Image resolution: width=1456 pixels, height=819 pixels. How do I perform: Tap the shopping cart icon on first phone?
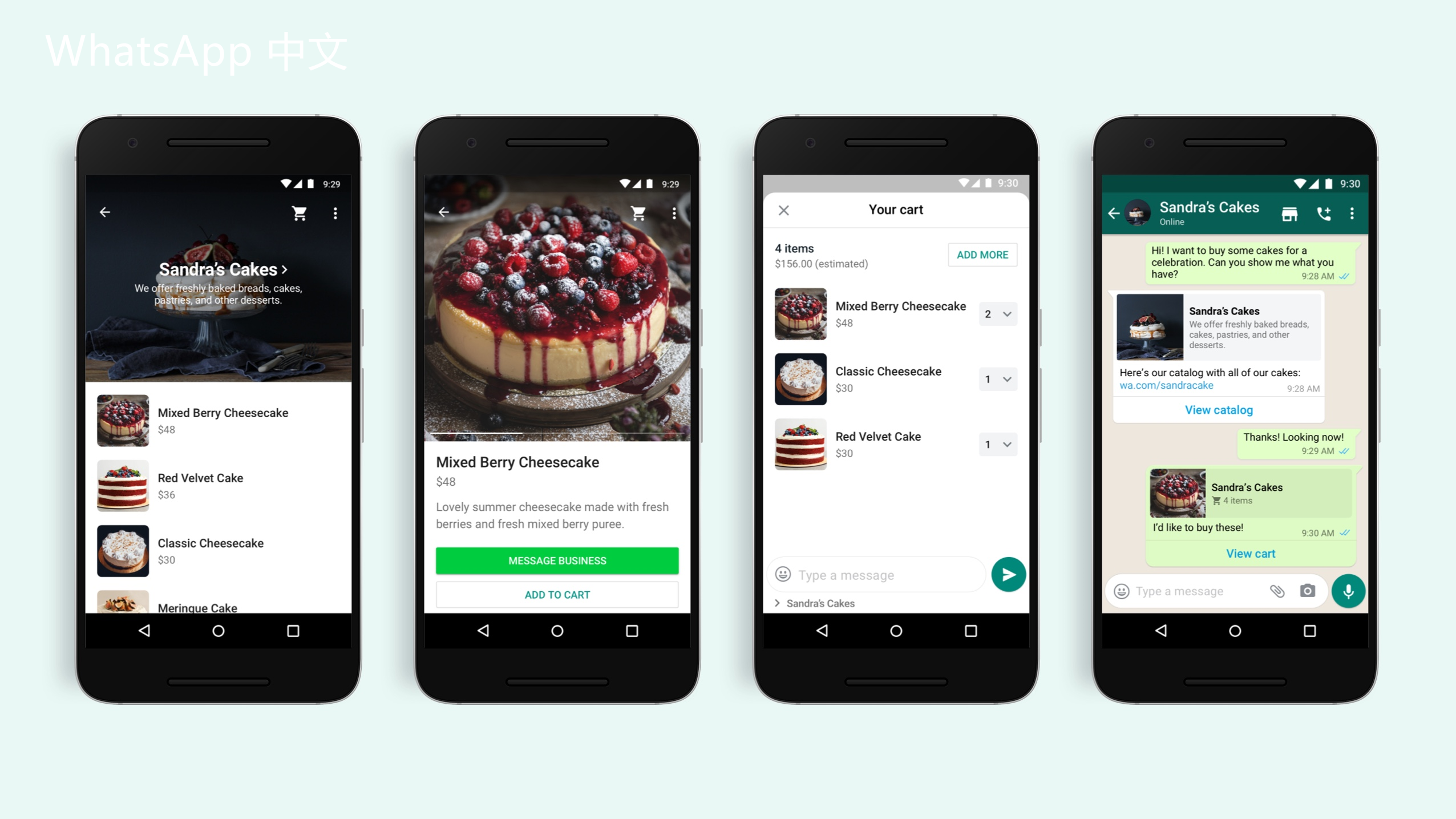coord(301,213)
